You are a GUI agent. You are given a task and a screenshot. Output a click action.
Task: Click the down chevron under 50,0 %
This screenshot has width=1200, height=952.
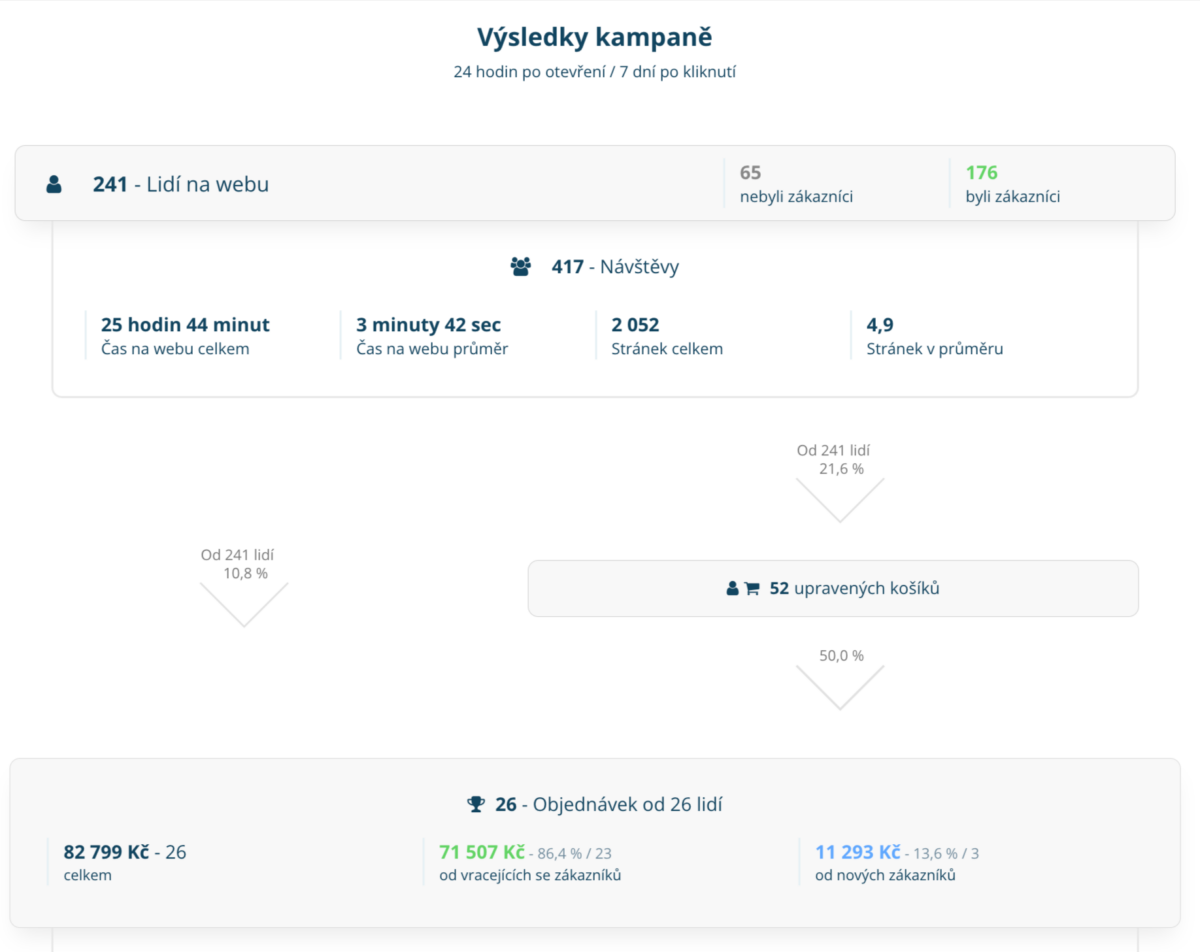pos(840,688)
